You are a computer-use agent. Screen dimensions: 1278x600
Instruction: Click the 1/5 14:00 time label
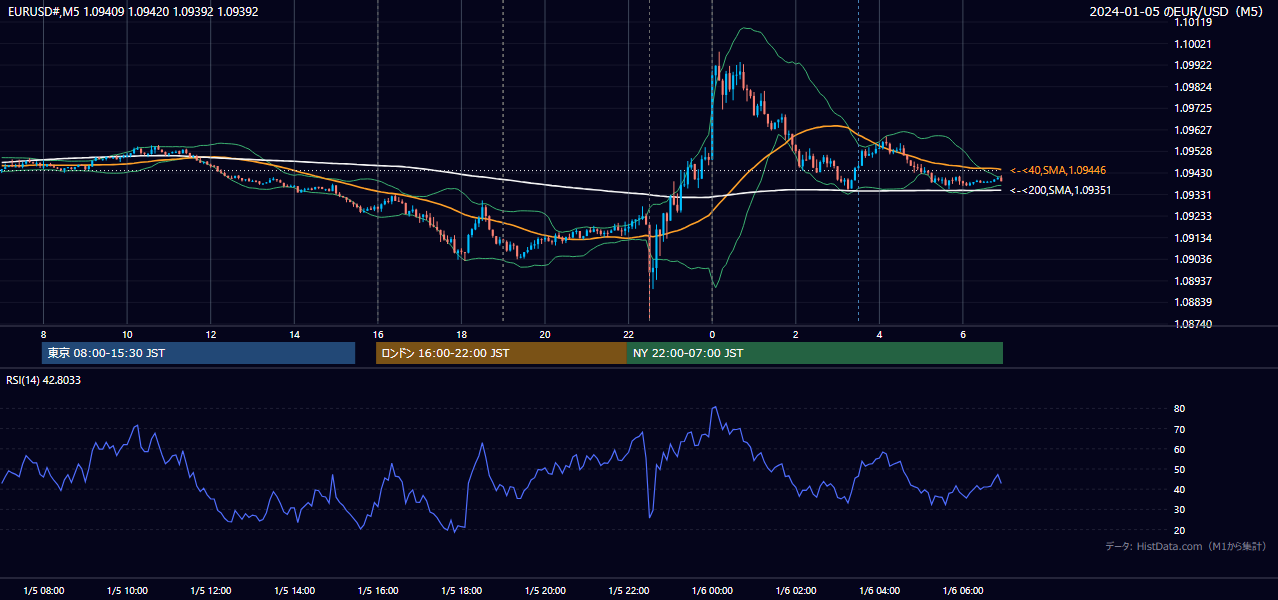coord(294,590)
